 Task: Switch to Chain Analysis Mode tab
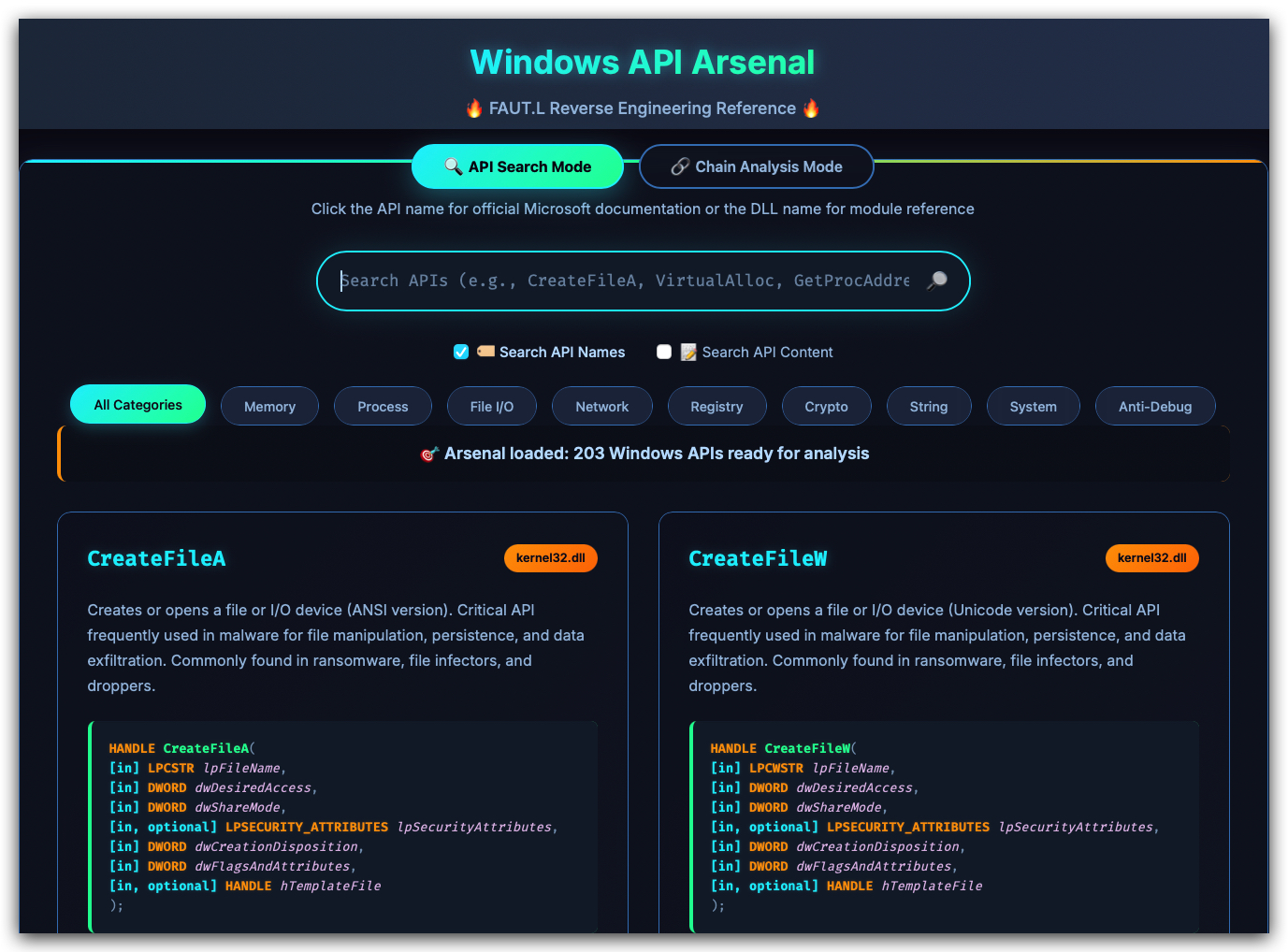(x=757, y=166)
